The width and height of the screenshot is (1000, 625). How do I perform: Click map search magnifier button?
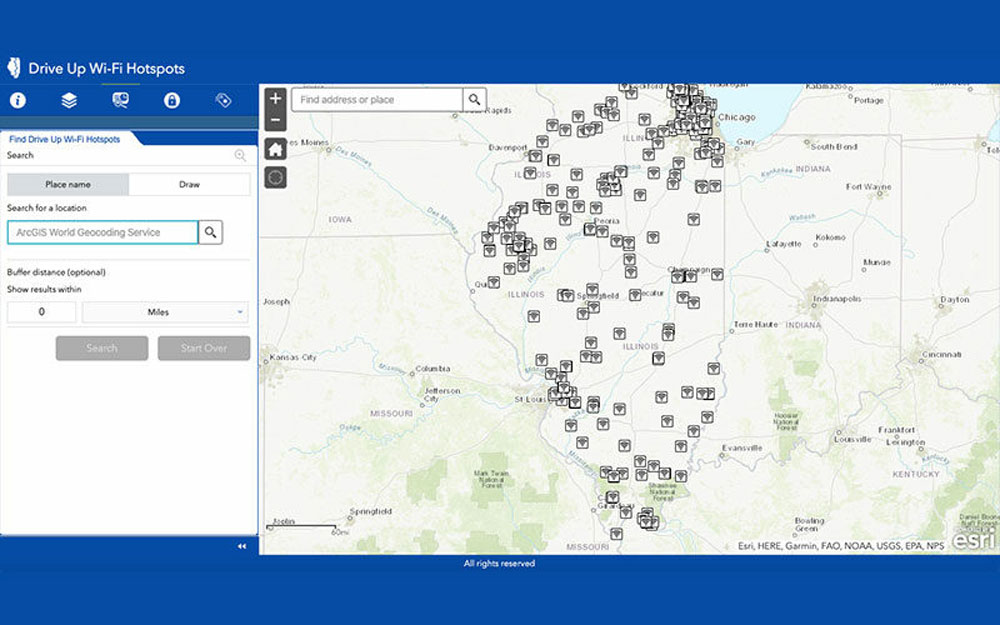point(474,99)
